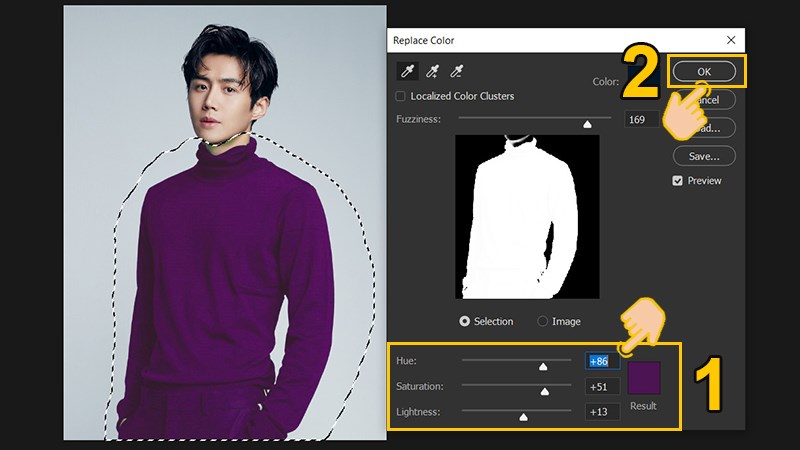The image size is (800, 450).
Task: Click the Fuzziness value field showing 169
Action: point(636,120)
